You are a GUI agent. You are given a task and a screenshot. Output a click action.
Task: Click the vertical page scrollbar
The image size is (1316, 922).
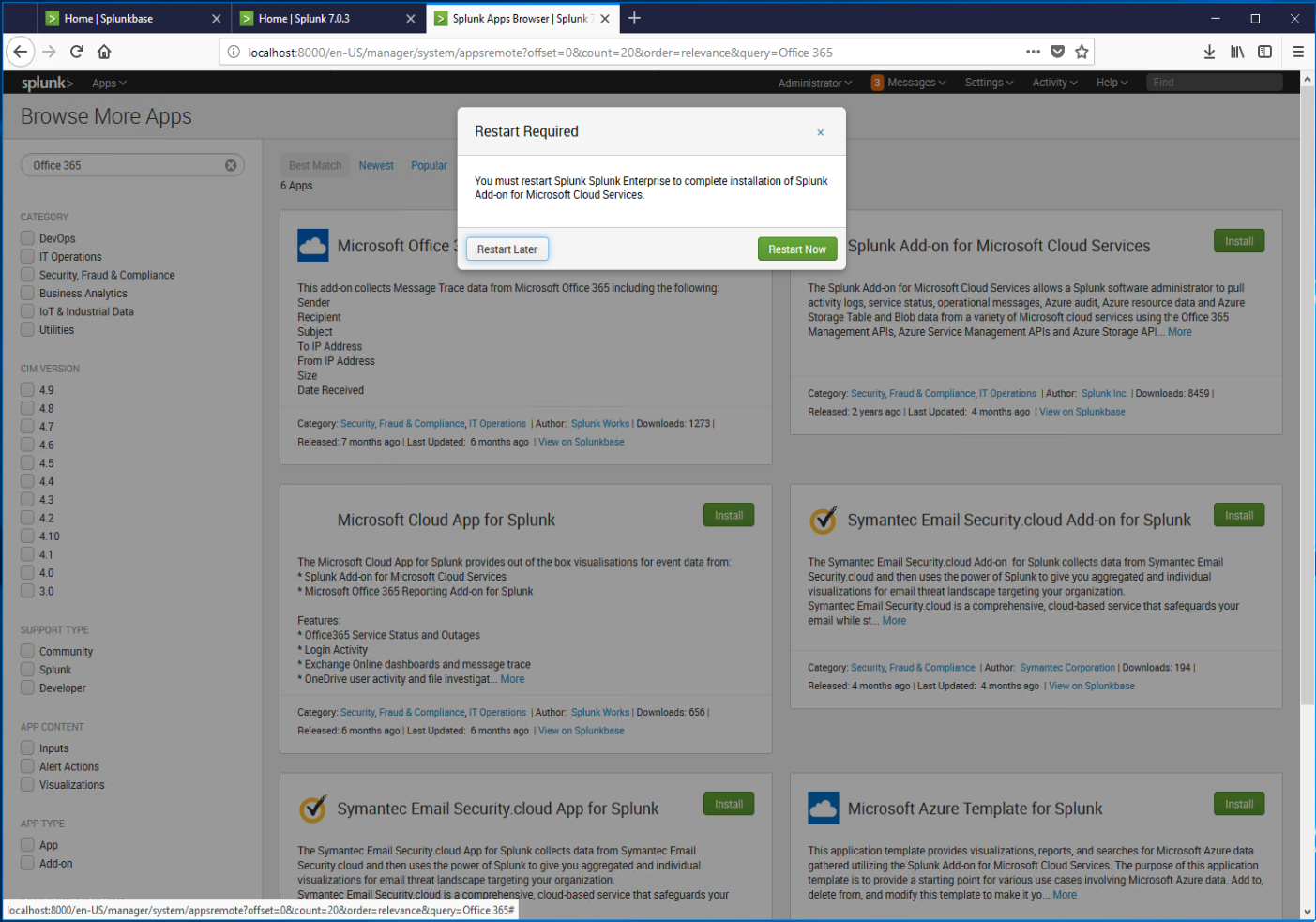click(1308, 422)
